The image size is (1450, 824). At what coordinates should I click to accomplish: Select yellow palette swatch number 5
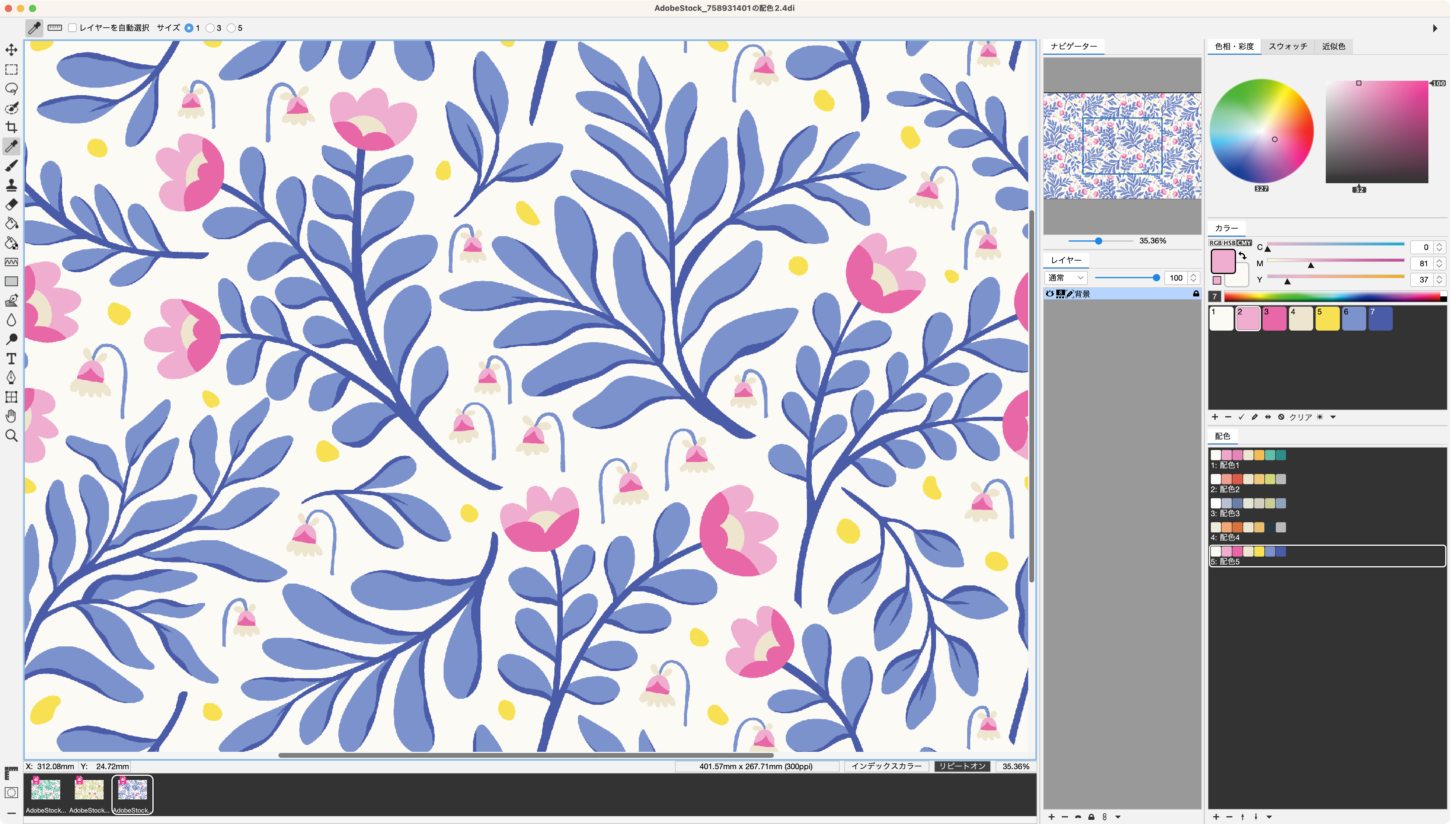1327,319
